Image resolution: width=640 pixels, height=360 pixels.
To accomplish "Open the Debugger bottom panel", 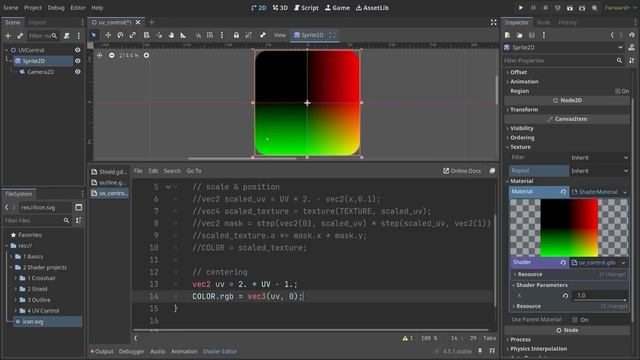I will point(131,351).
